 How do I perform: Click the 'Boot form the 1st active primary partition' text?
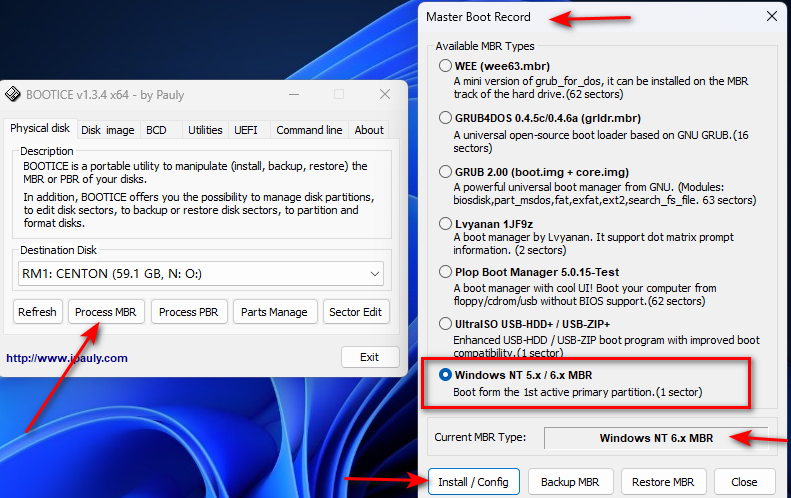click(x=577, y=392)
